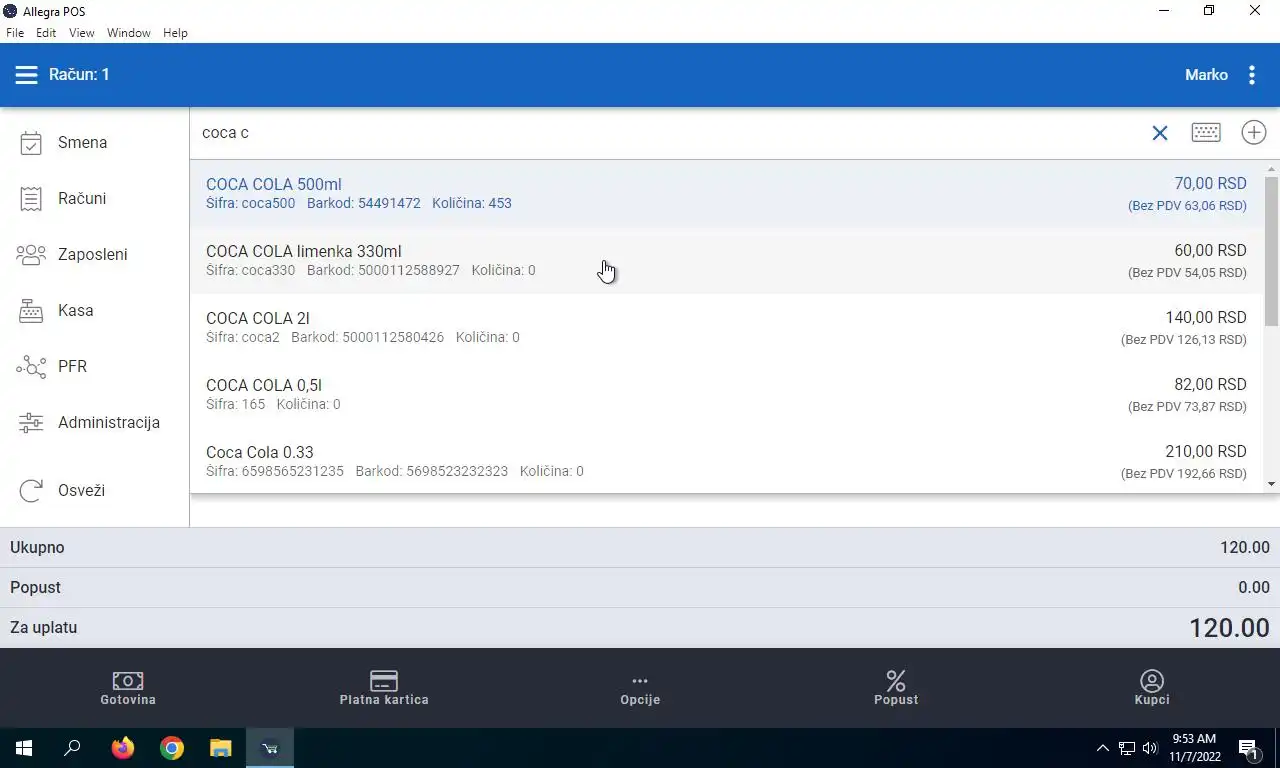Open the three-dot menu beside Marko
This screenshot has width=1280, height=768.
point(1252,75)
